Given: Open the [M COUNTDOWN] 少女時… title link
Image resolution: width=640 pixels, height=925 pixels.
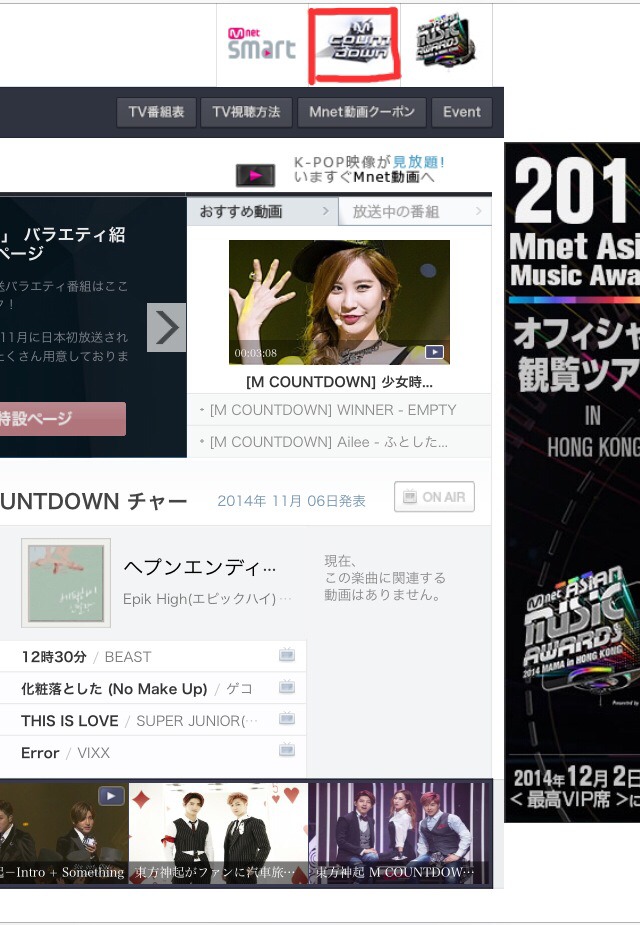Looking at the screenshot, I should tap(339, 382).
